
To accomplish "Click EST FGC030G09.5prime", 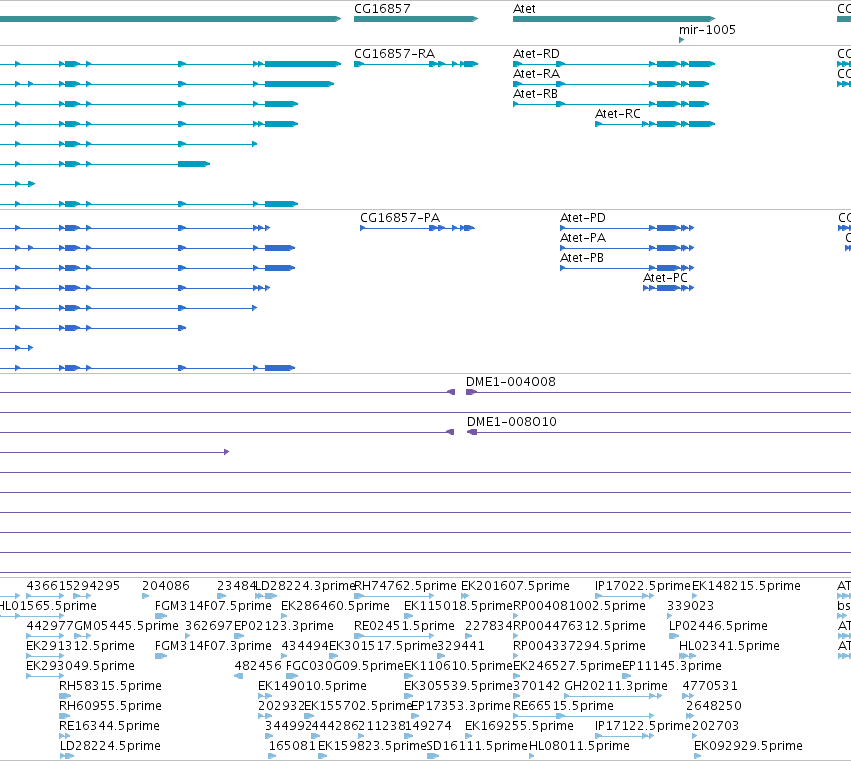I will pyautogui.click(x=345, y=666).
